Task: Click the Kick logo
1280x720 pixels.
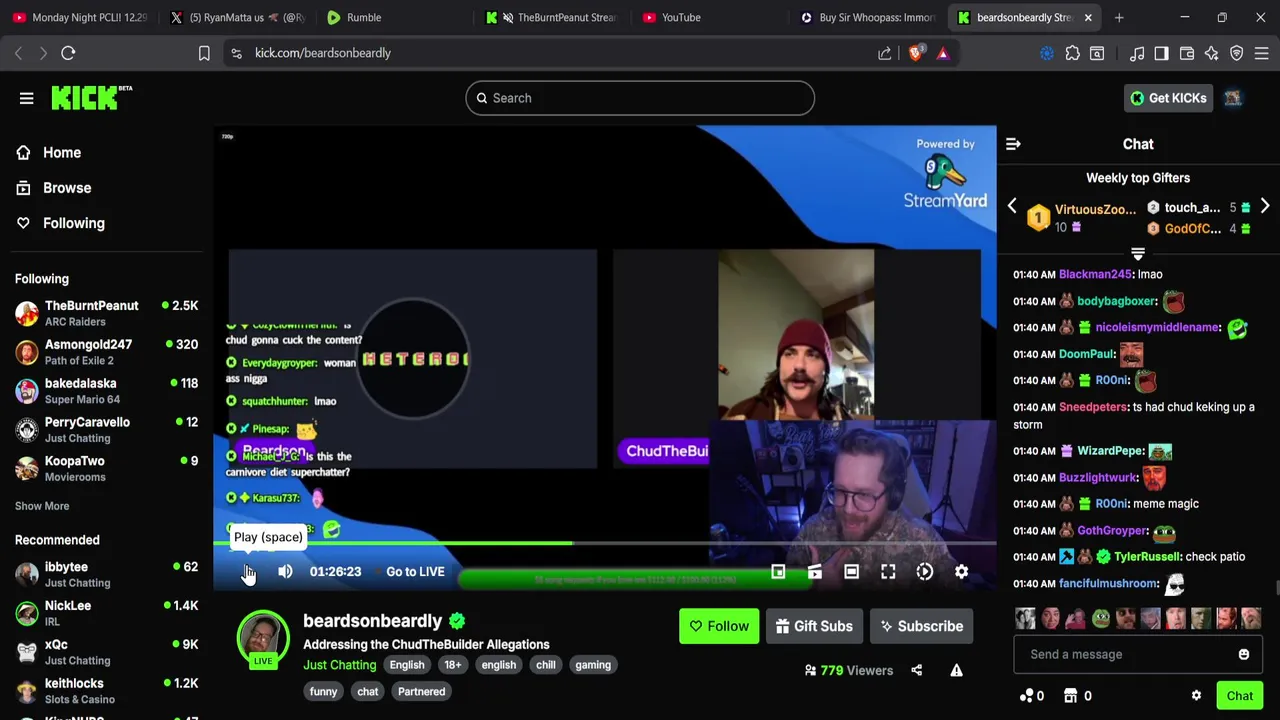Action: (x=92, y=97)
